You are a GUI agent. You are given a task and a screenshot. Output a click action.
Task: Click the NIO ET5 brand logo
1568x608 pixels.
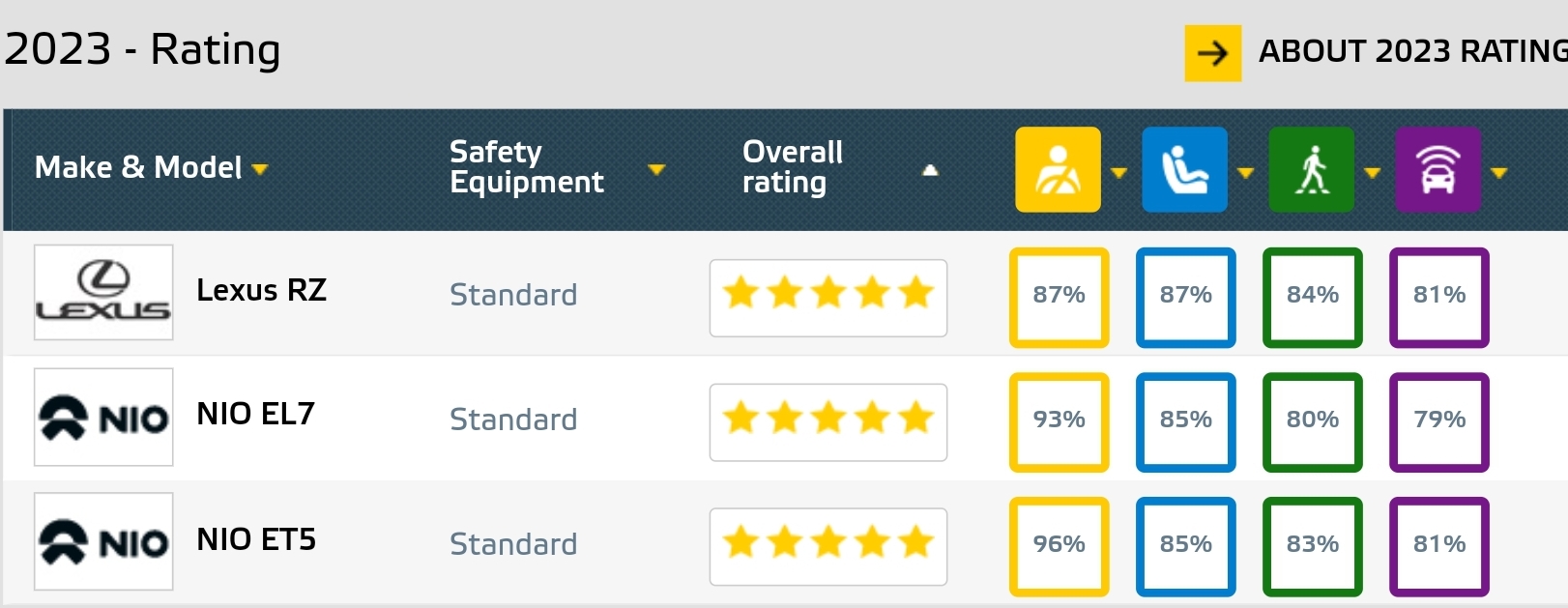pos(103,541)
